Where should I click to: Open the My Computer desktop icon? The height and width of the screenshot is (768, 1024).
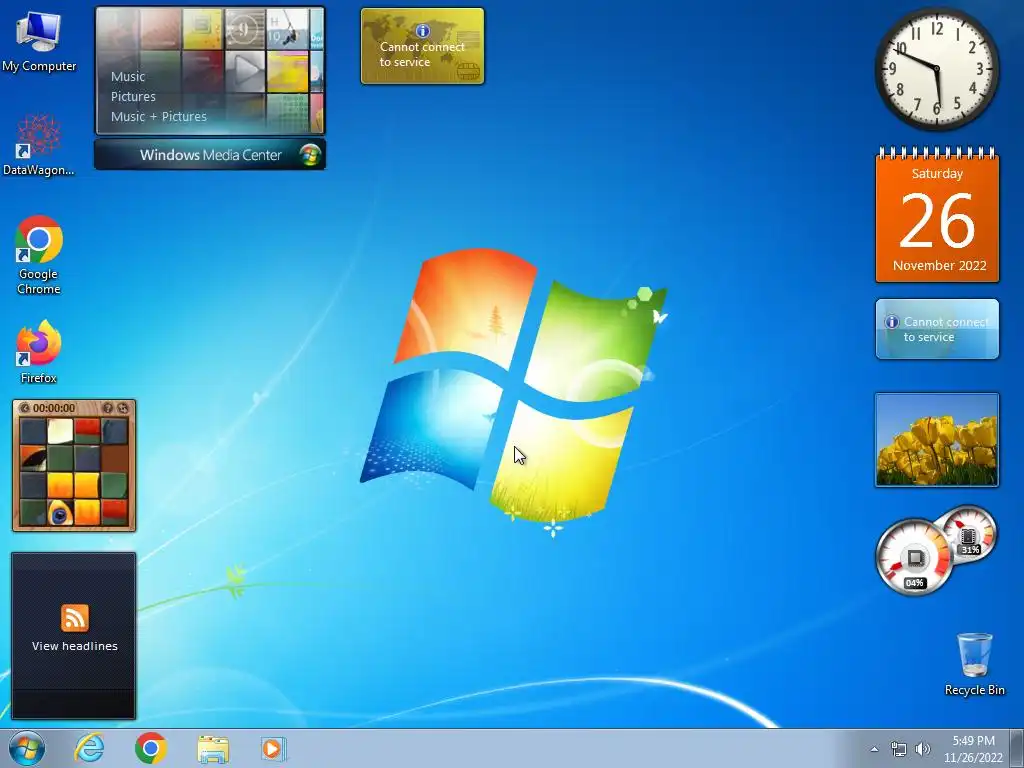pos(39,42)
